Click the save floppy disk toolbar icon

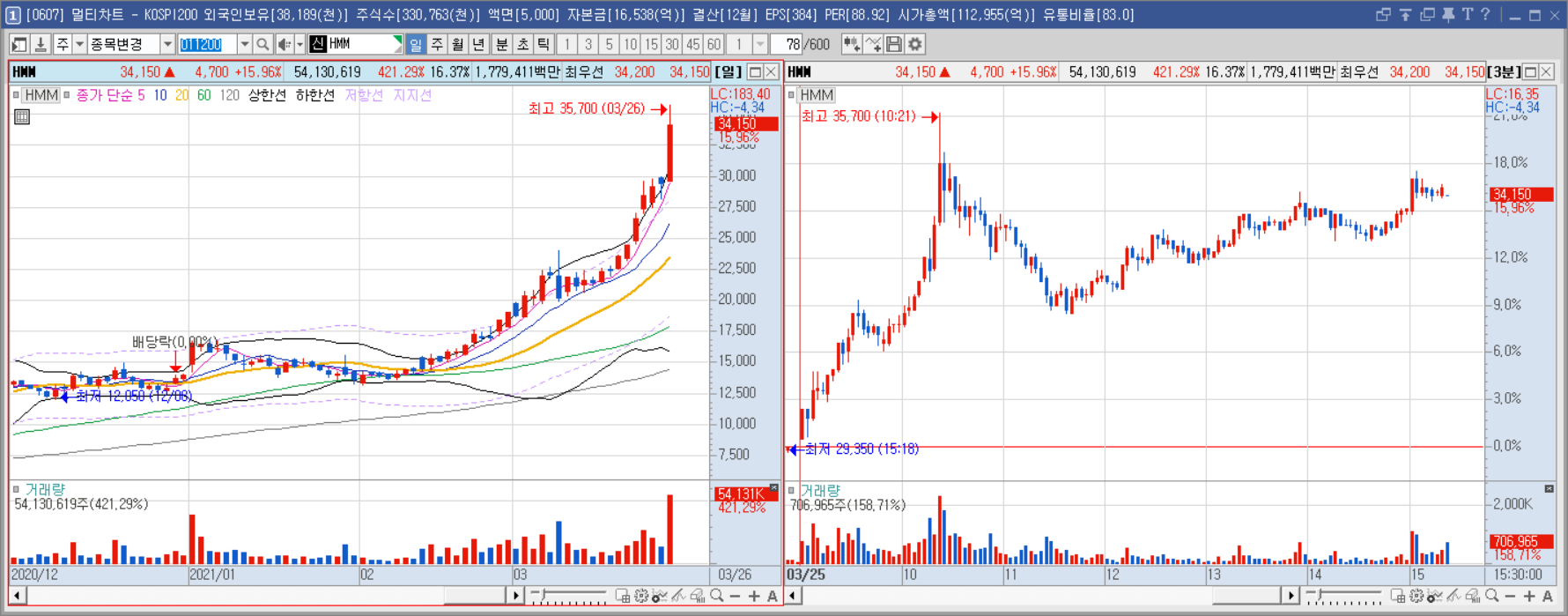tap(894, 44)
